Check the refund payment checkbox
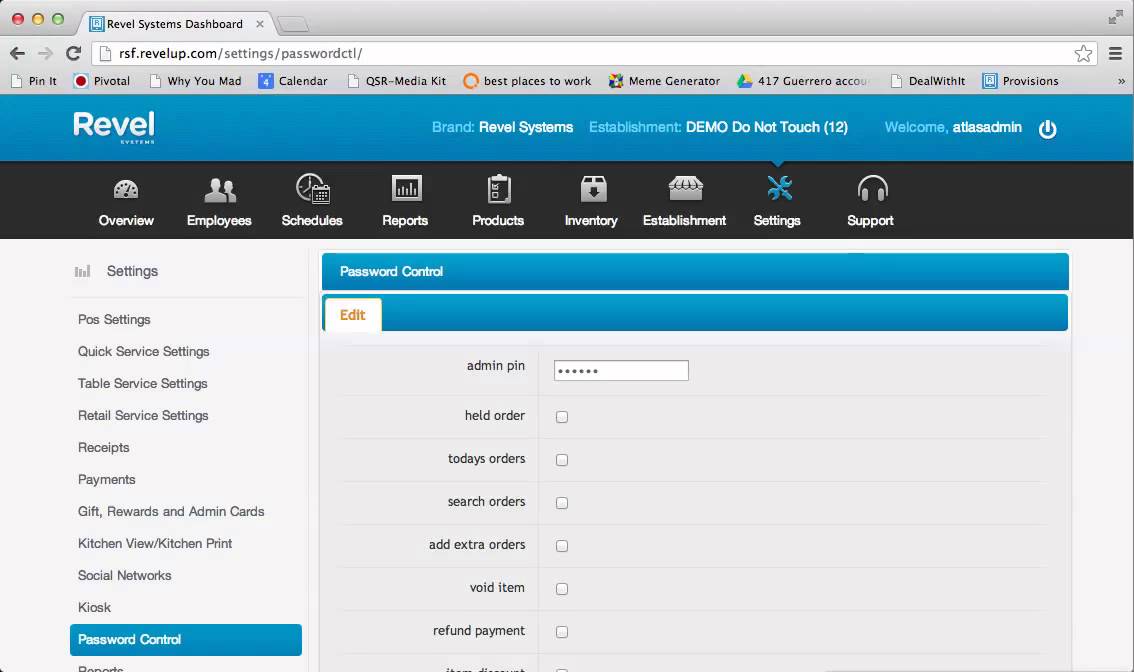This screenshot has height=672, width=1134. (562, 632)
